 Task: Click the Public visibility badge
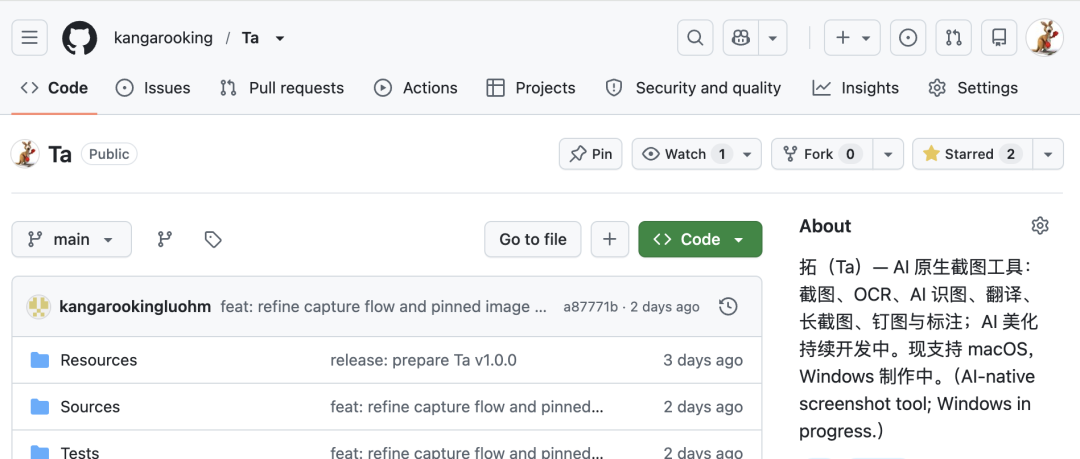tap(109, 154)
